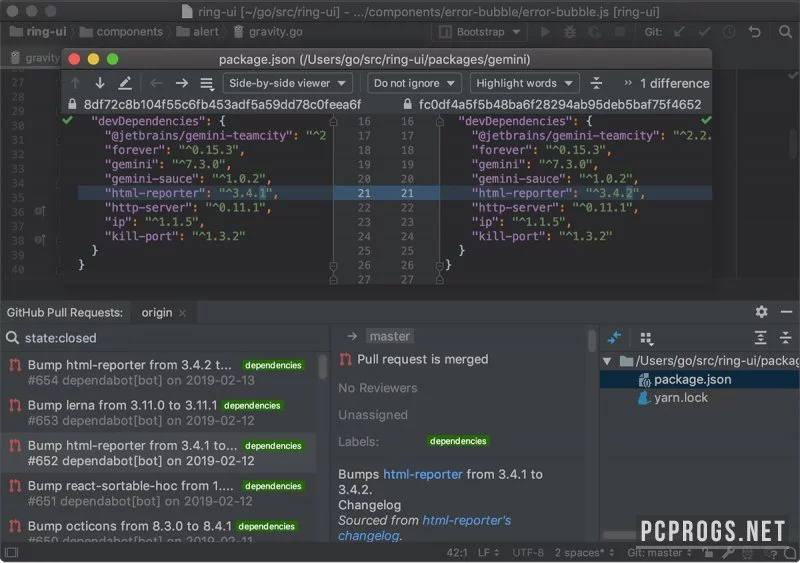Click the double chevron more actions icon
Screen dimensions: 800x563
pos(628,83)
